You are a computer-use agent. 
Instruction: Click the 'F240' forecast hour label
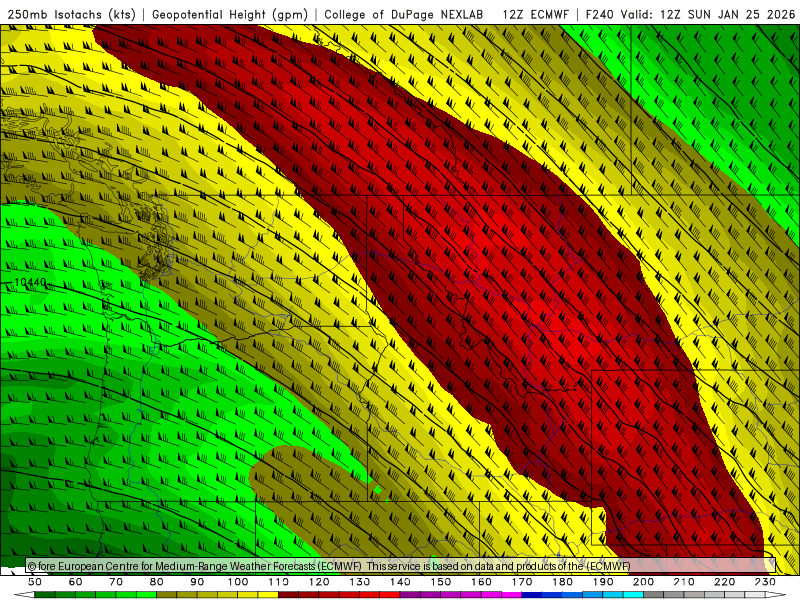coord(600,14)
